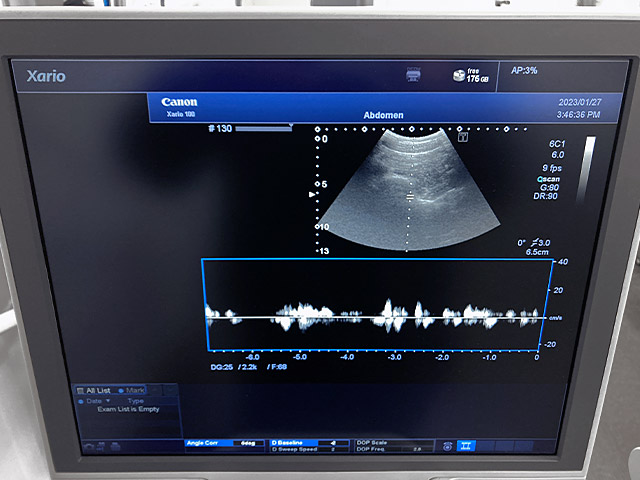This screenshot has height=480, width=640.
Task: Click the '-3.0' time axis label
Action: pos(395,357)
